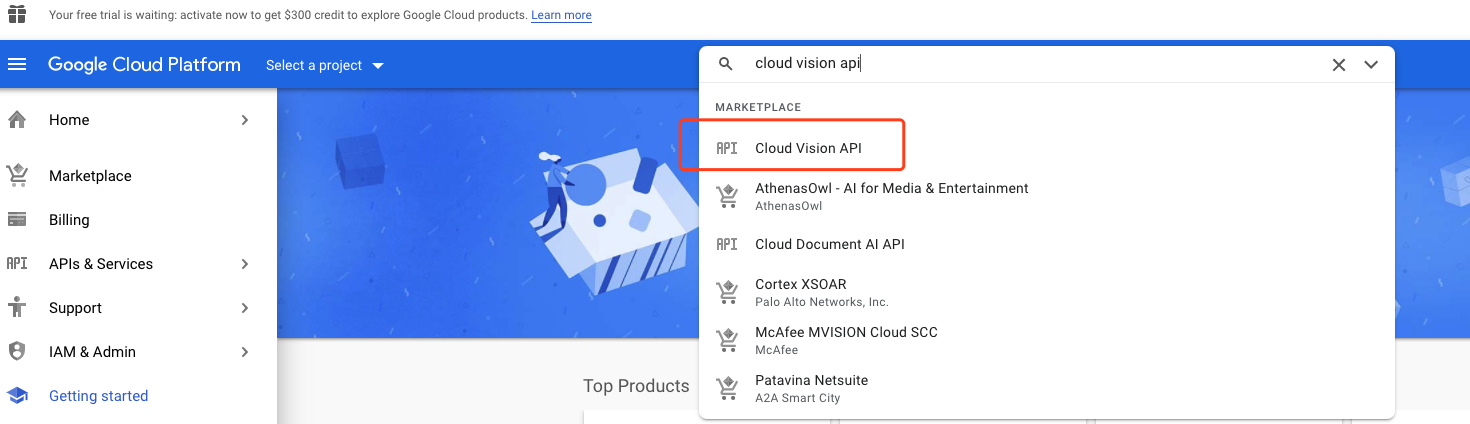The image size is (1470, 424).
Task: Open the Select a project dropdown
Action: coord(325,65)
